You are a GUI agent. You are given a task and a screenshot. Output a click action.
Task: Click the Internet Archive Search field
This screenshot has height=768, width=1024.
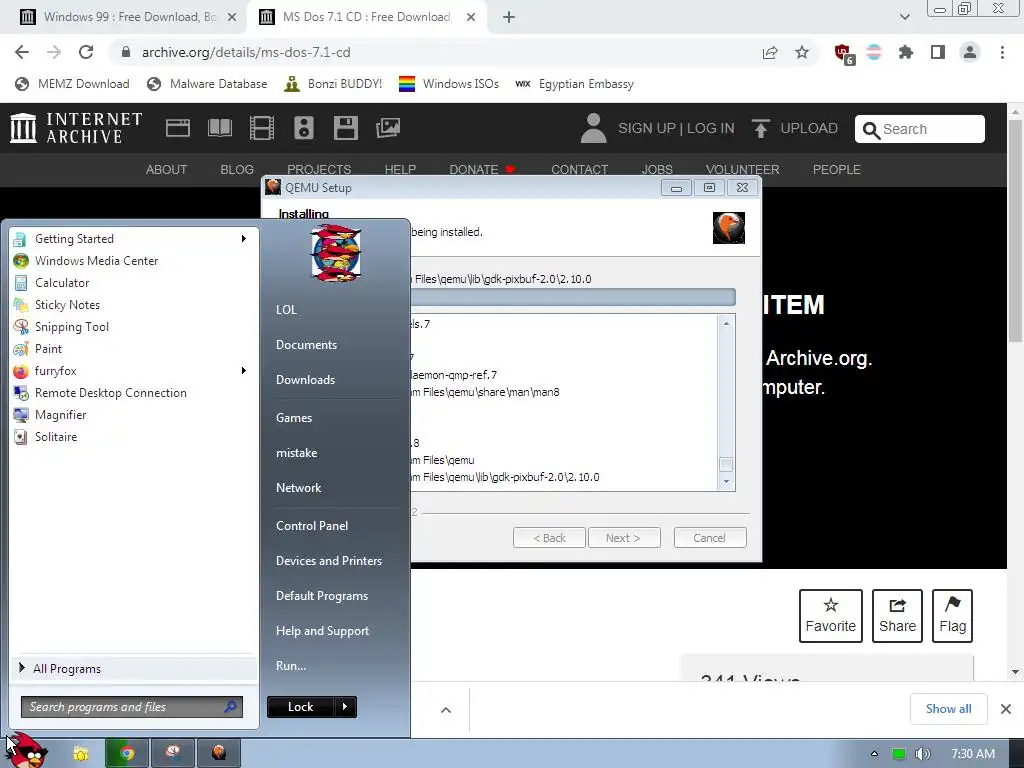[920, 129]
